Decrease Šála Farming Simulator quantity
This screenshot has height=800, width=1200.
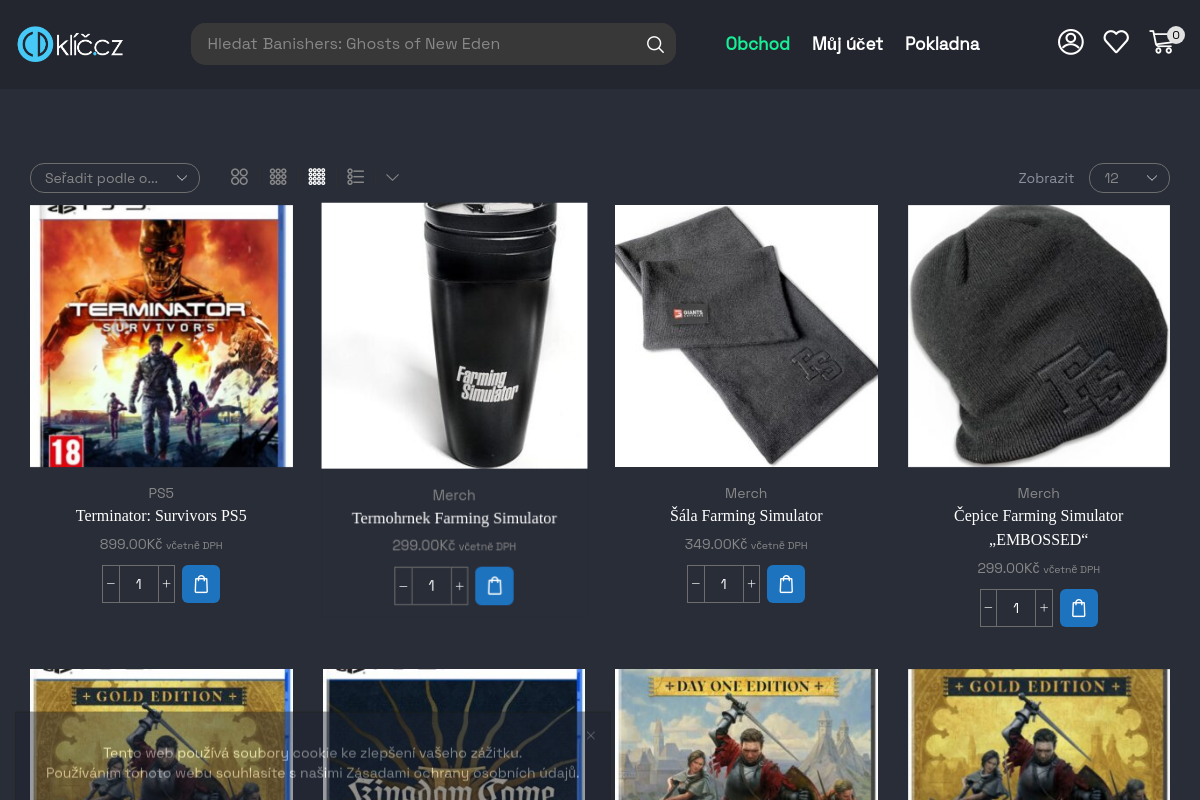coord(696,584)
